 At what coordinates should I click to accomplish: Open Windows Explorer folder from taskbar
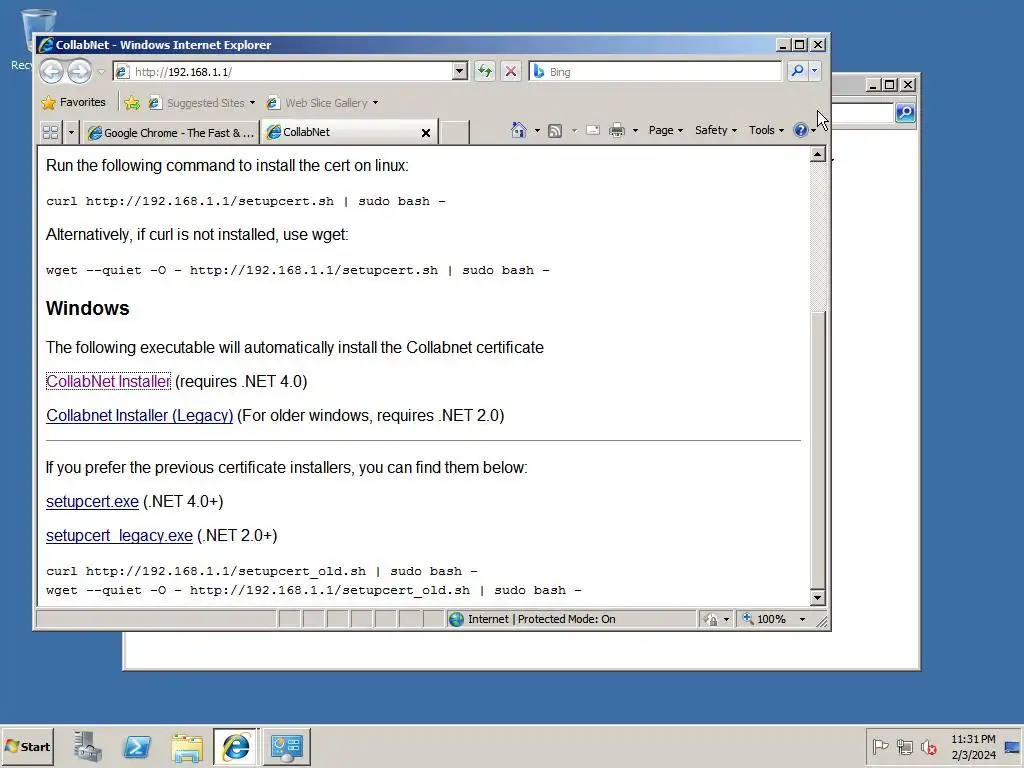187,746
